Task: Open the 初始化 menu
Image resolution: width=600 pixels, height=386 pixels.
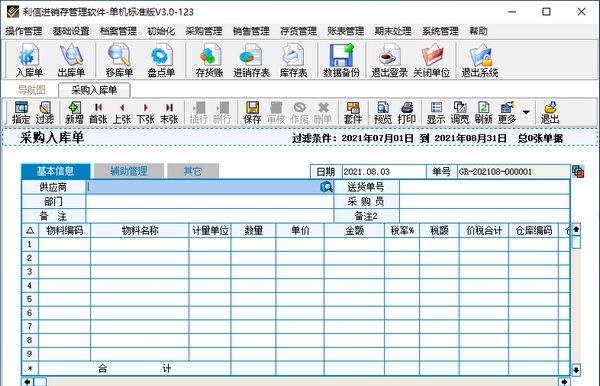Action: point(161,31)
